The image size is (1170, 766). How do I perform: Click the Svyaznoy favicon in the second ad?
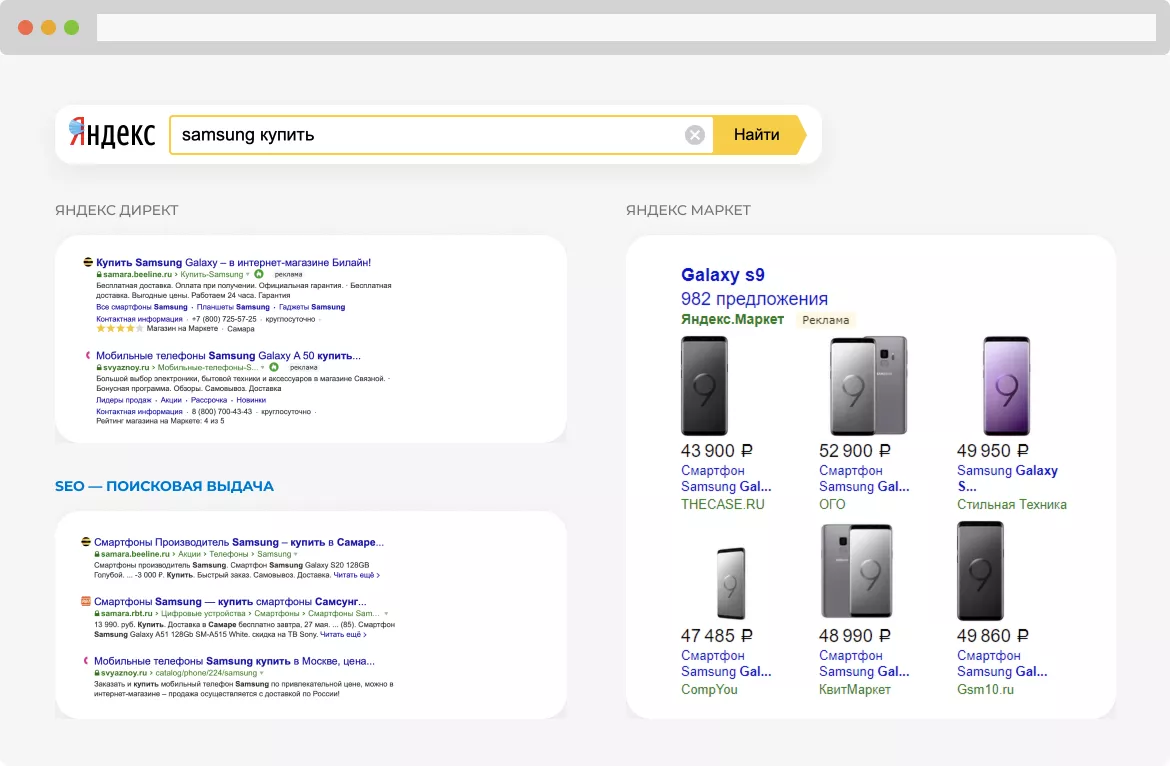pyautogui.click(x=88, y=355)
